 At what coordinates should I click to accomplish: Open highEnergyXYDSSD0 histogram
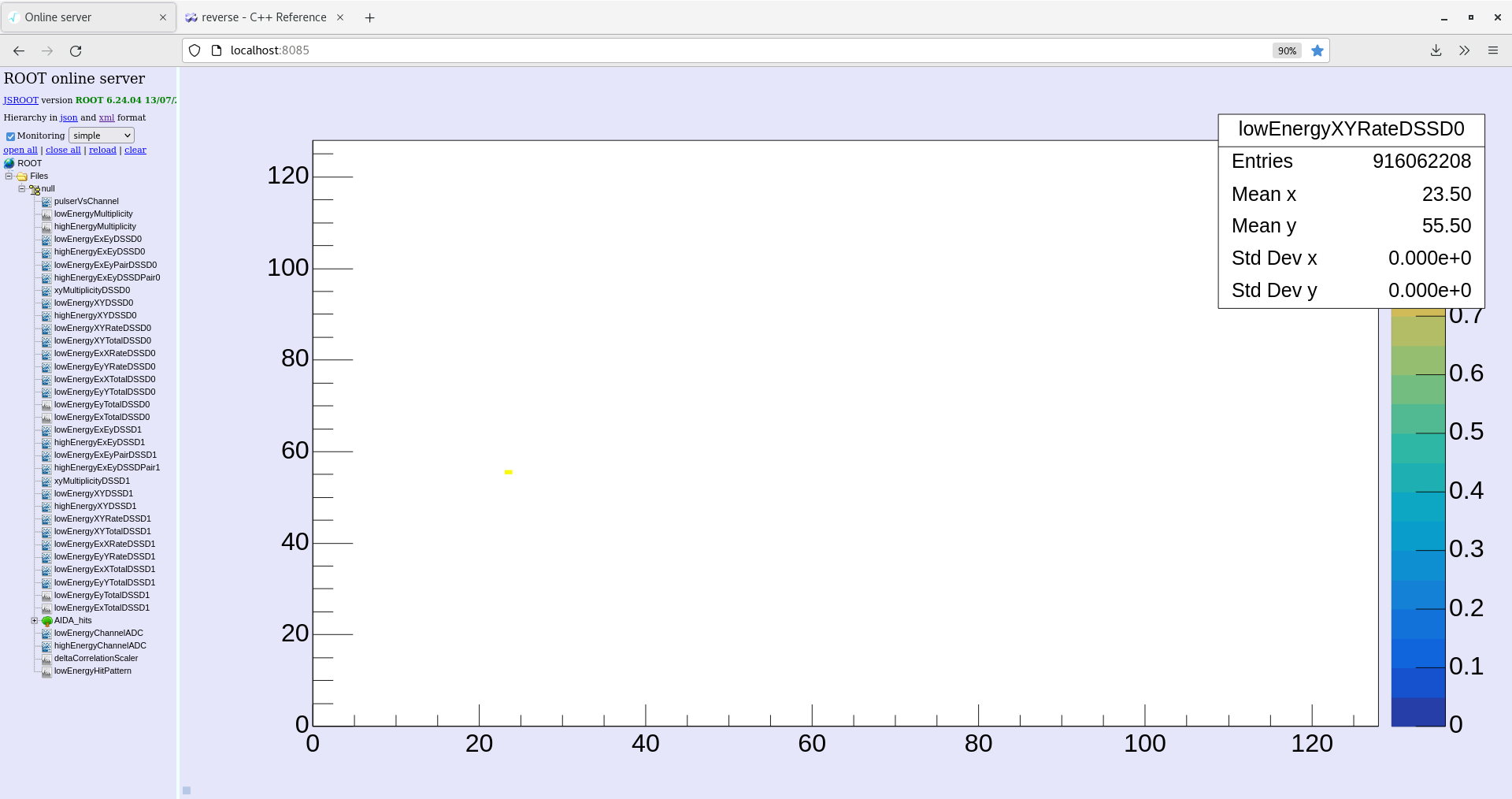coord(95,316)
